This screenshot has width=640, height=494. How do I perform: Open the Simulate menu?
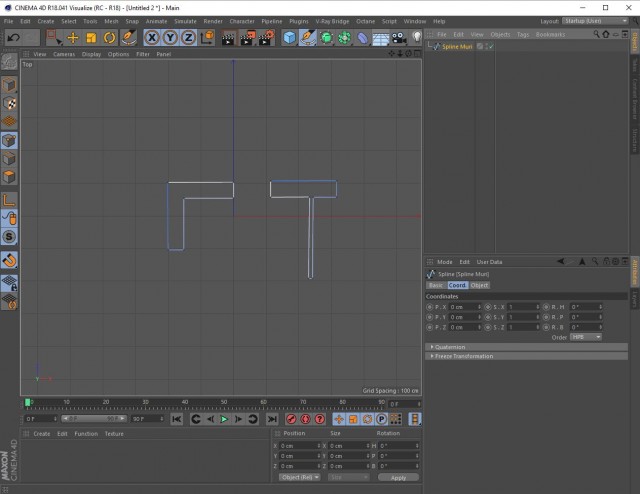point(185,21)
